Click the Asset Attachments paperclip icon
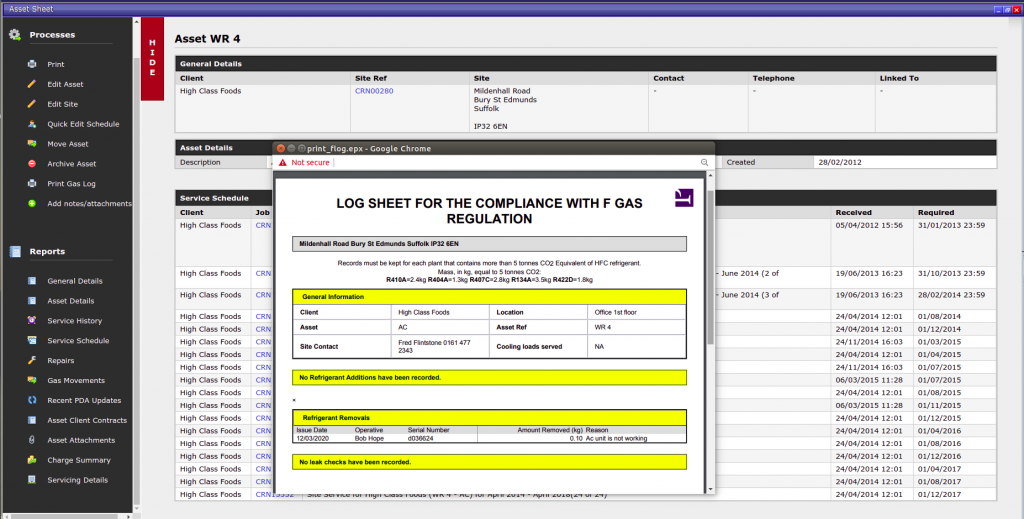1024x519 pixels. pos(32,440)
